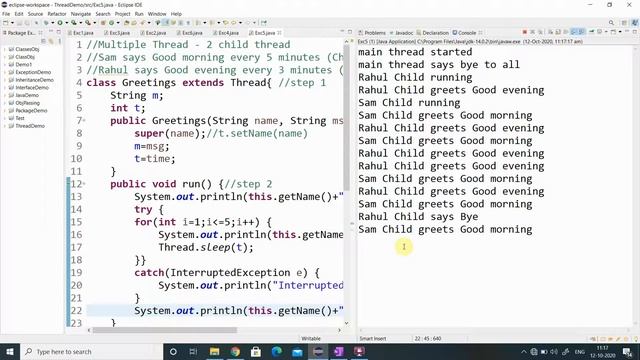
Task: Close the Exc5.java editor tab
Action: (x=279, y=33)
